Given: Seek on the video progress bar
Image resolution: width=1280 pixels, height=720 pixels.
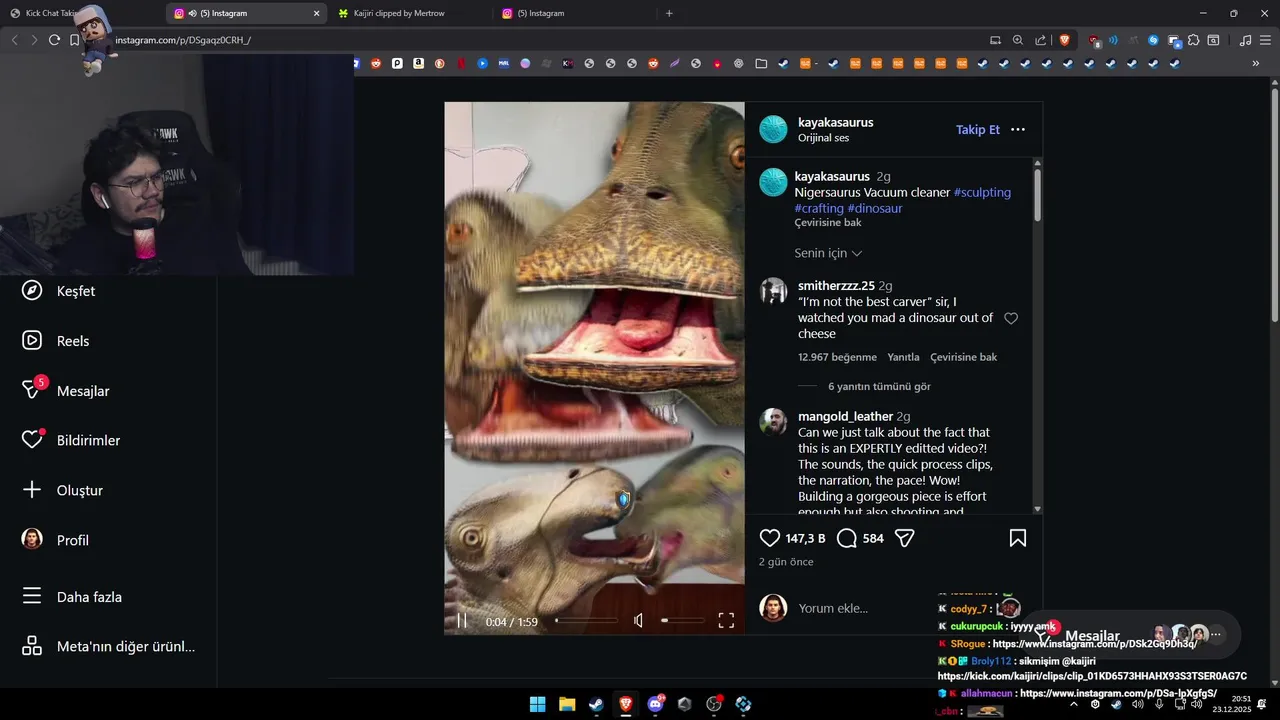Looking at the screenshot, I should pyautogui.click(x=587, y=621).
